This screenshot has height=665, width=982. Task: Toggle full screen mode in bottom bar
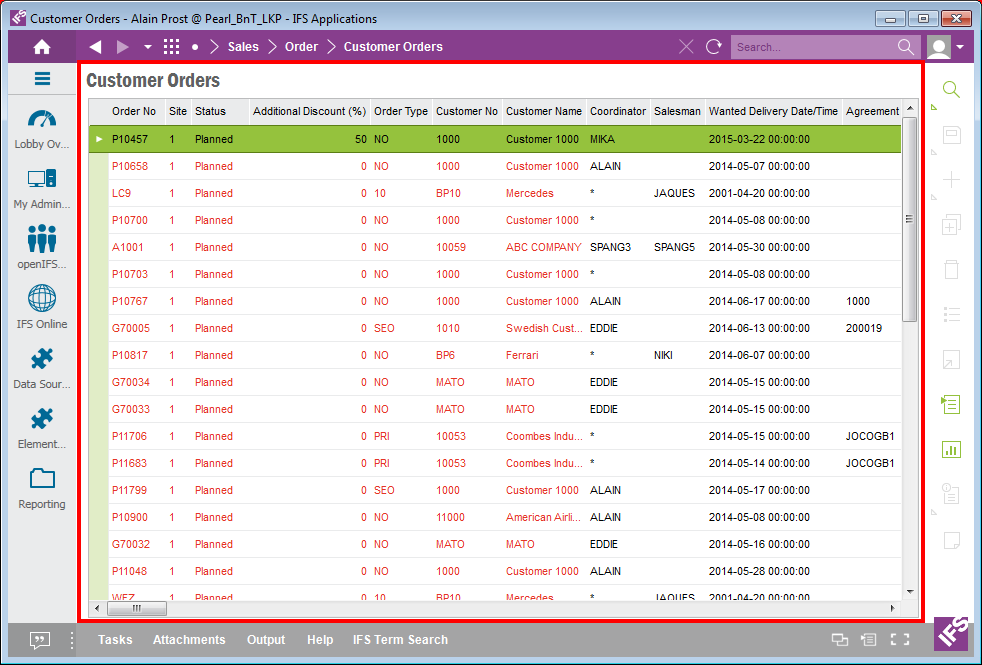(x=899, y=640)
